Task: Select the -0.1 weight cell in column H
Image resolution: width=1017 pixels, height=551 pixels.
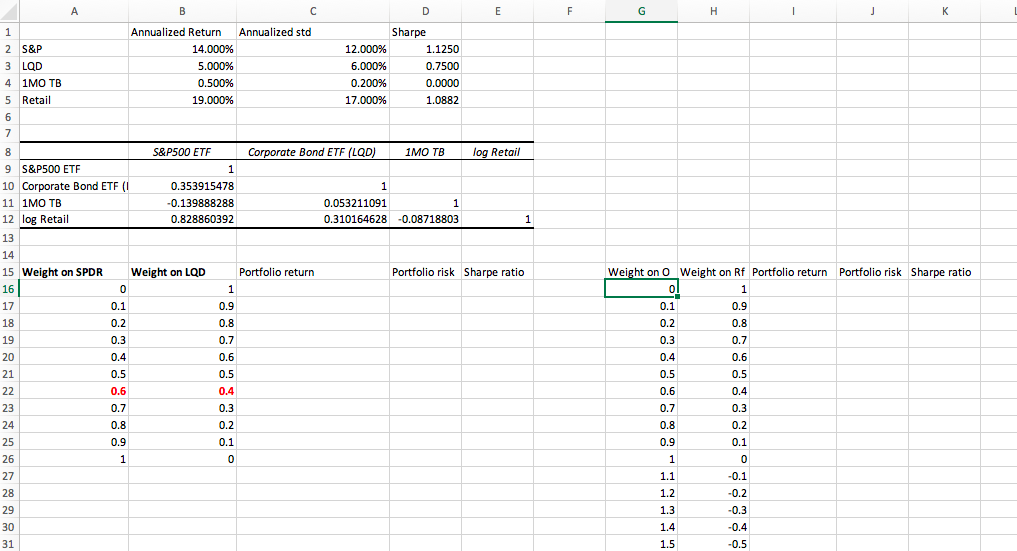Action: (713, 476)
